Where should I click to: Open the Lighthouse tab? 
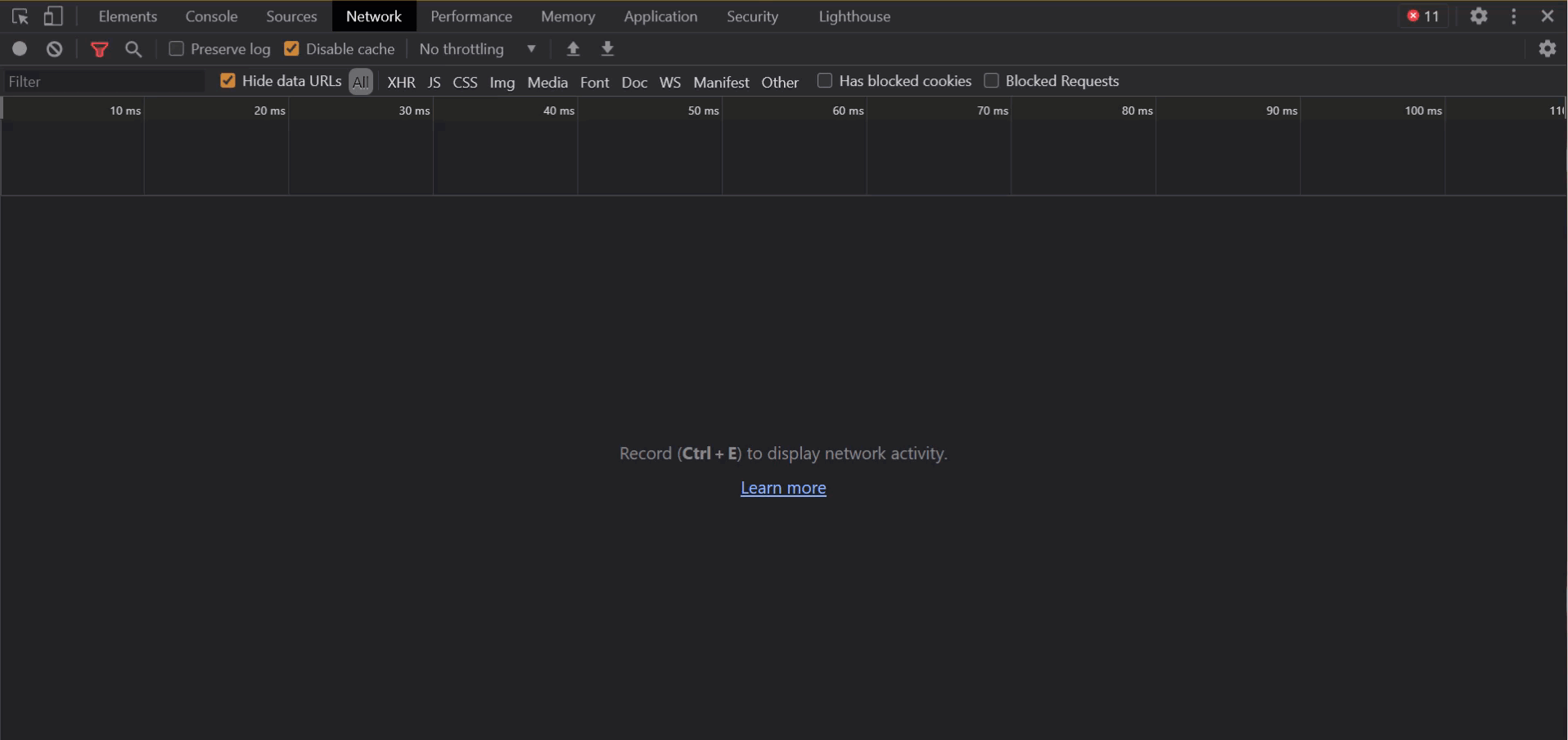click(854, 16)
